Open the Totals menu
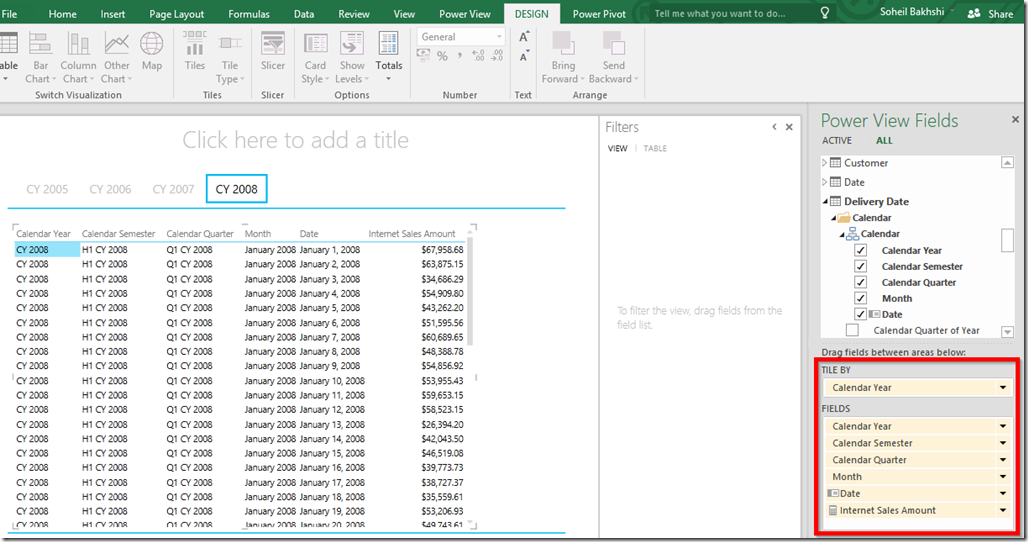Image resolution: width=1028 pixels, height=542 pixels. pos(388,58)
